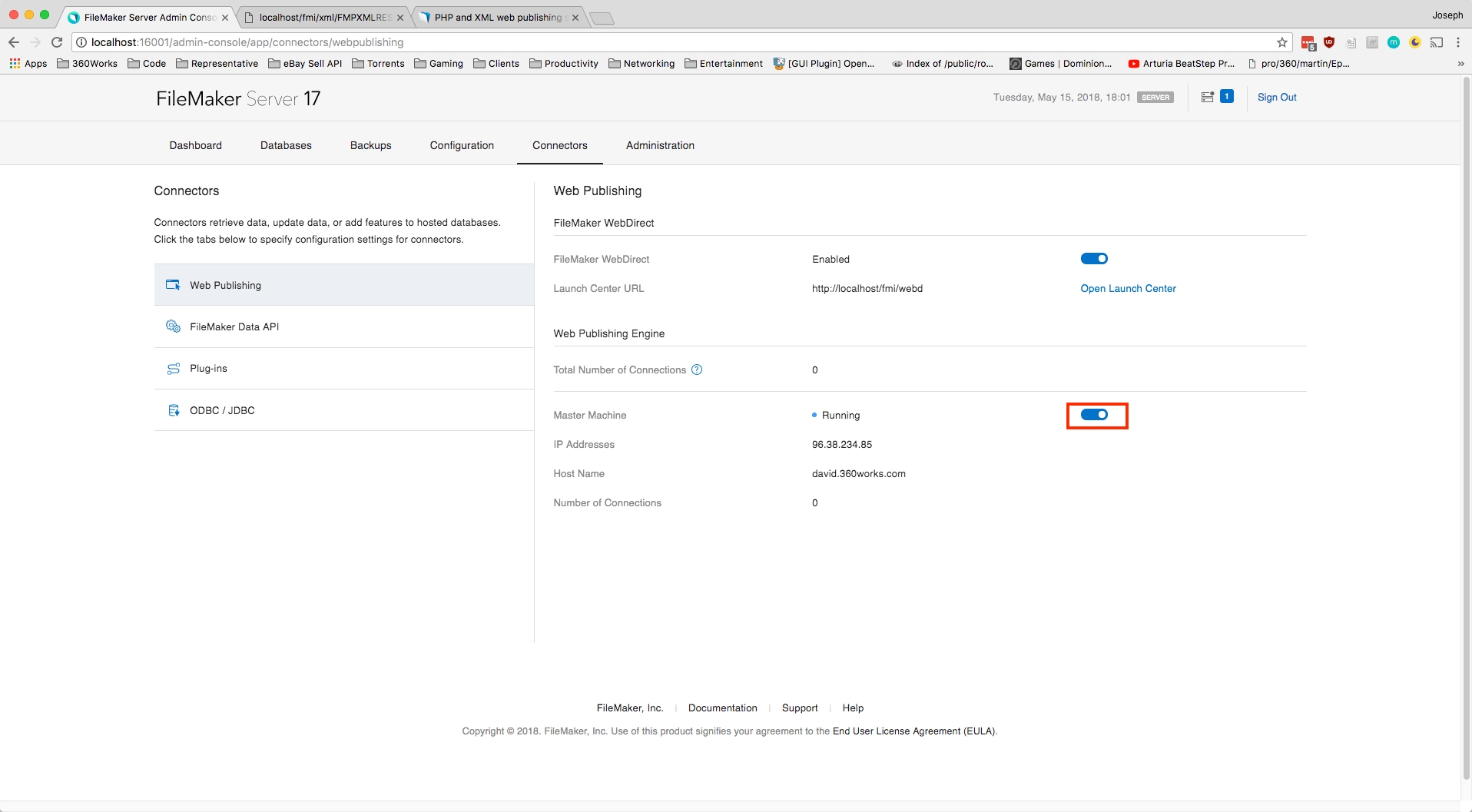Open the Help footer link
1472x812 pixels.
click(853, 708)
